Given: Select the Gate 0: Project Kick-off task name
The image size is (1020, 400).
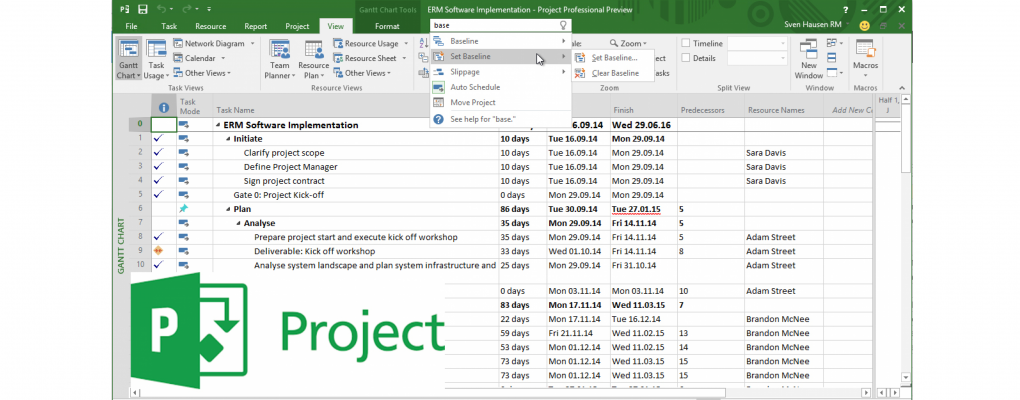Looking at the screenshot, I should click(x=278, y=195).
